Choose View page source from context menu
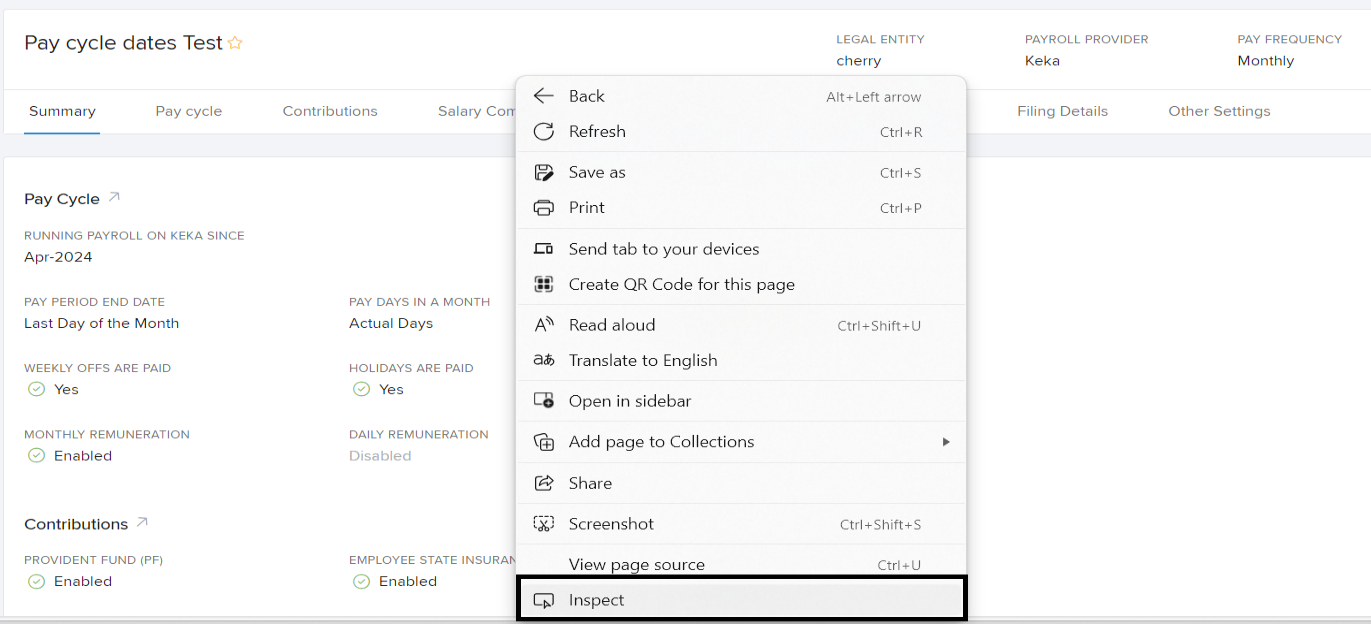The width and height of the screenshot is (1371, 624). click(x=636, y=564)
